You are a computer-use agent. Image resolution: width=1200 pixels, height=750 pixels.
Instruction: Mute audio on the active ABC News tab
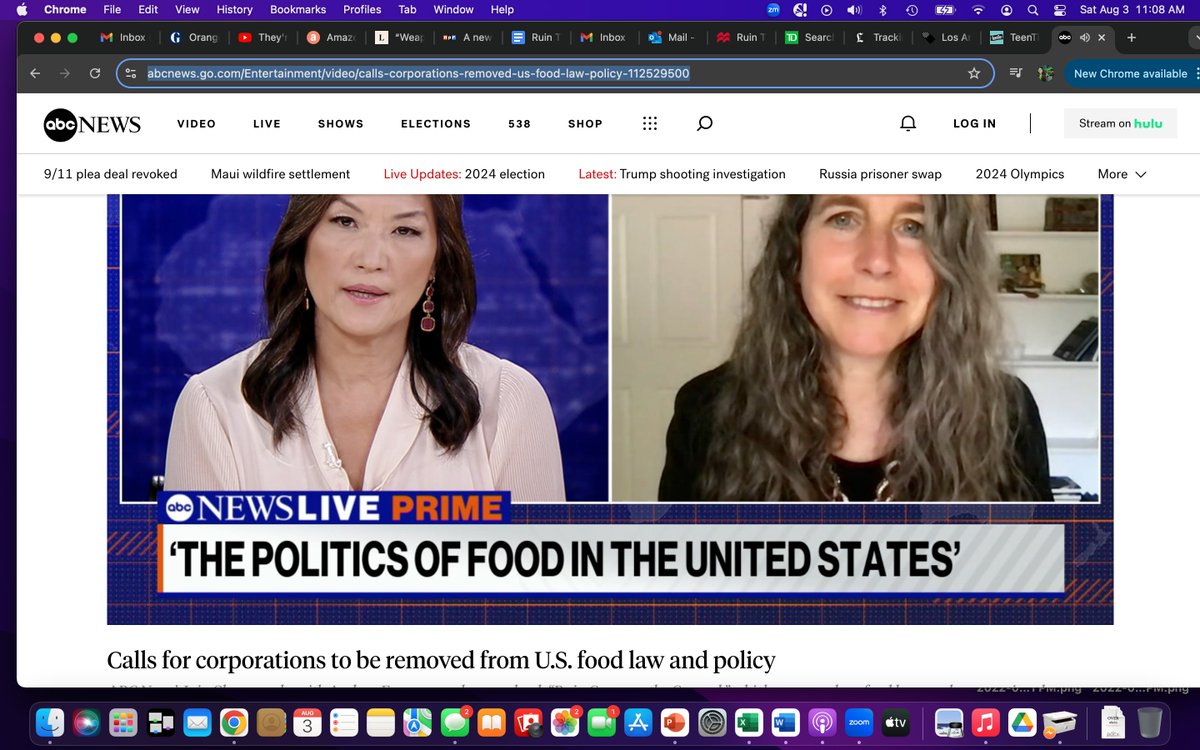(1085, 37)
